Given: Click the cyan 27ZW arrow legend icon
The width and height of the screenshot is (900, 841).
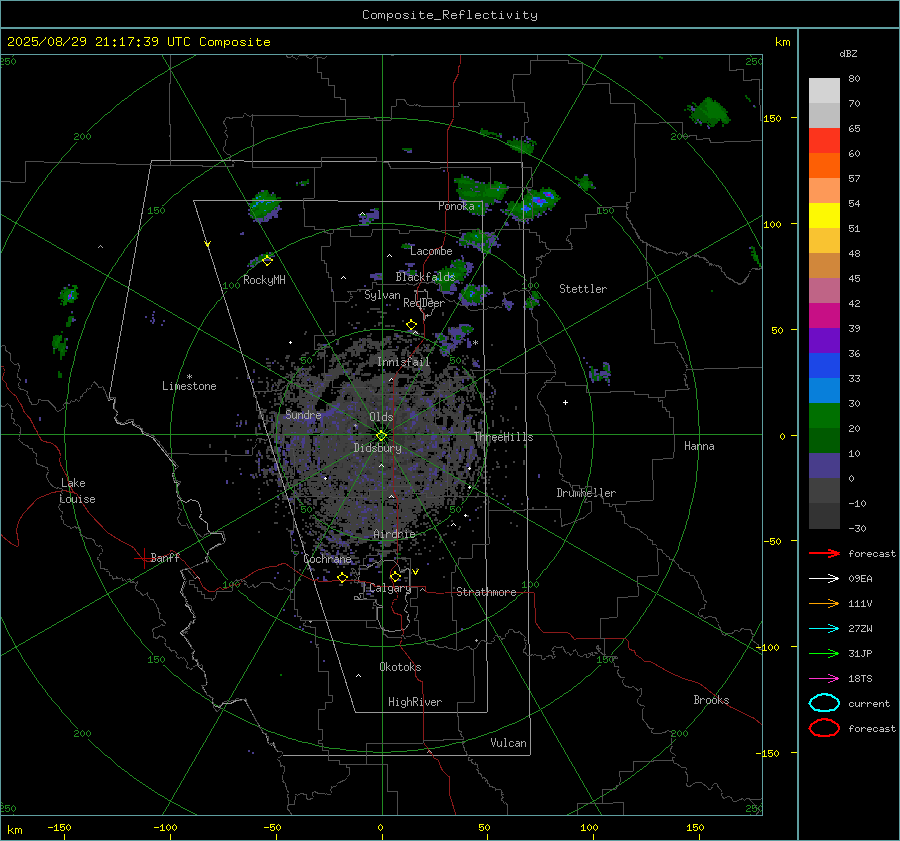Looking at the screenshot, I should pos(824,629).
